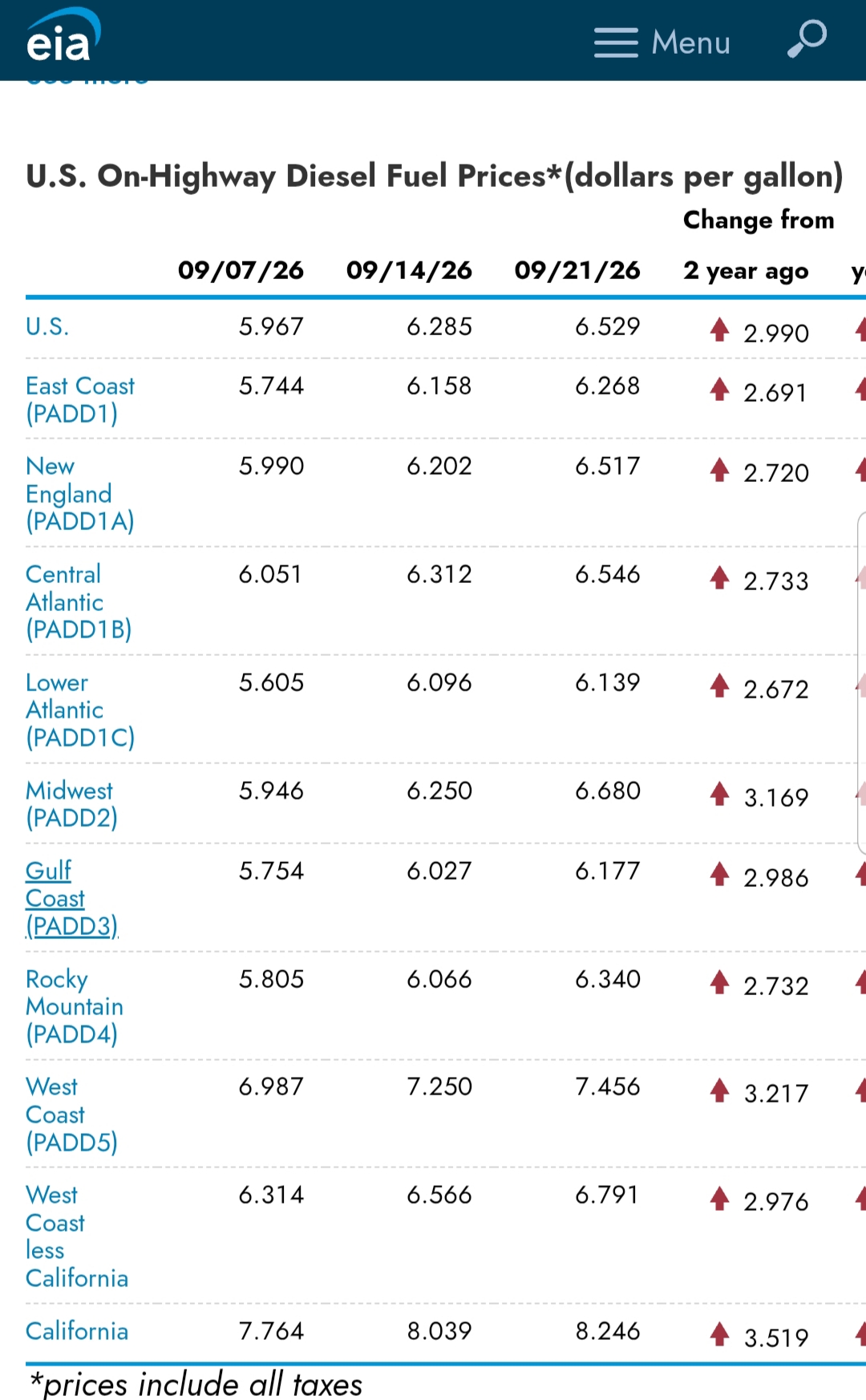This screenshot has height=1400, width=866.
Task: Open the search magnifier icon
Action: point(807,38)
